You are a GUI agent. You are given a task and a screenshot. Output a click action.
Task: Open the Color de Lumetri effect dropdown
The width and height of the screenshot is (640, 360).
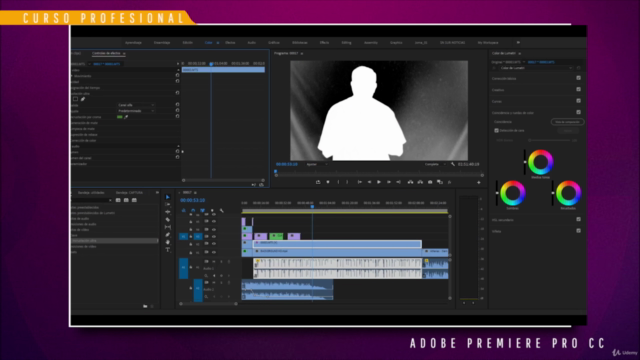[536, 68]
